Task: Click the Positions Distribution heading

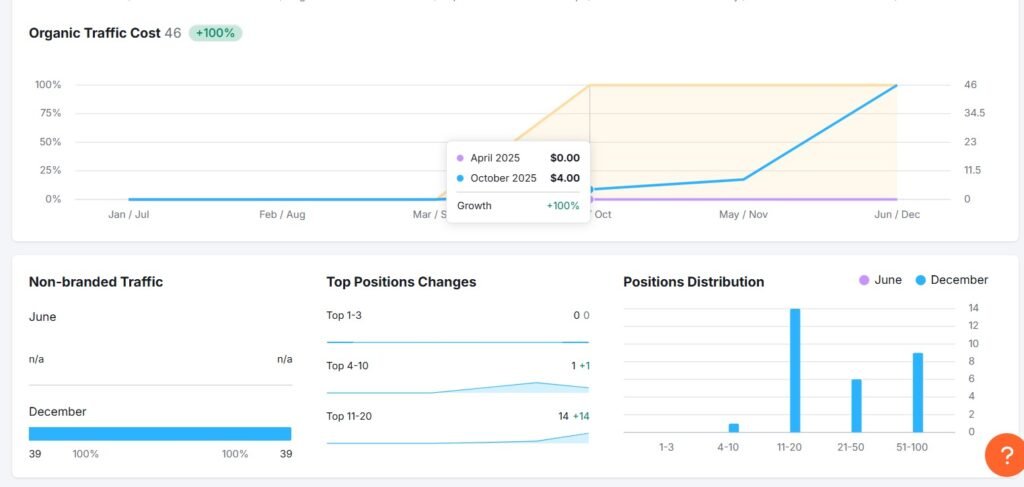Action: 693,282
